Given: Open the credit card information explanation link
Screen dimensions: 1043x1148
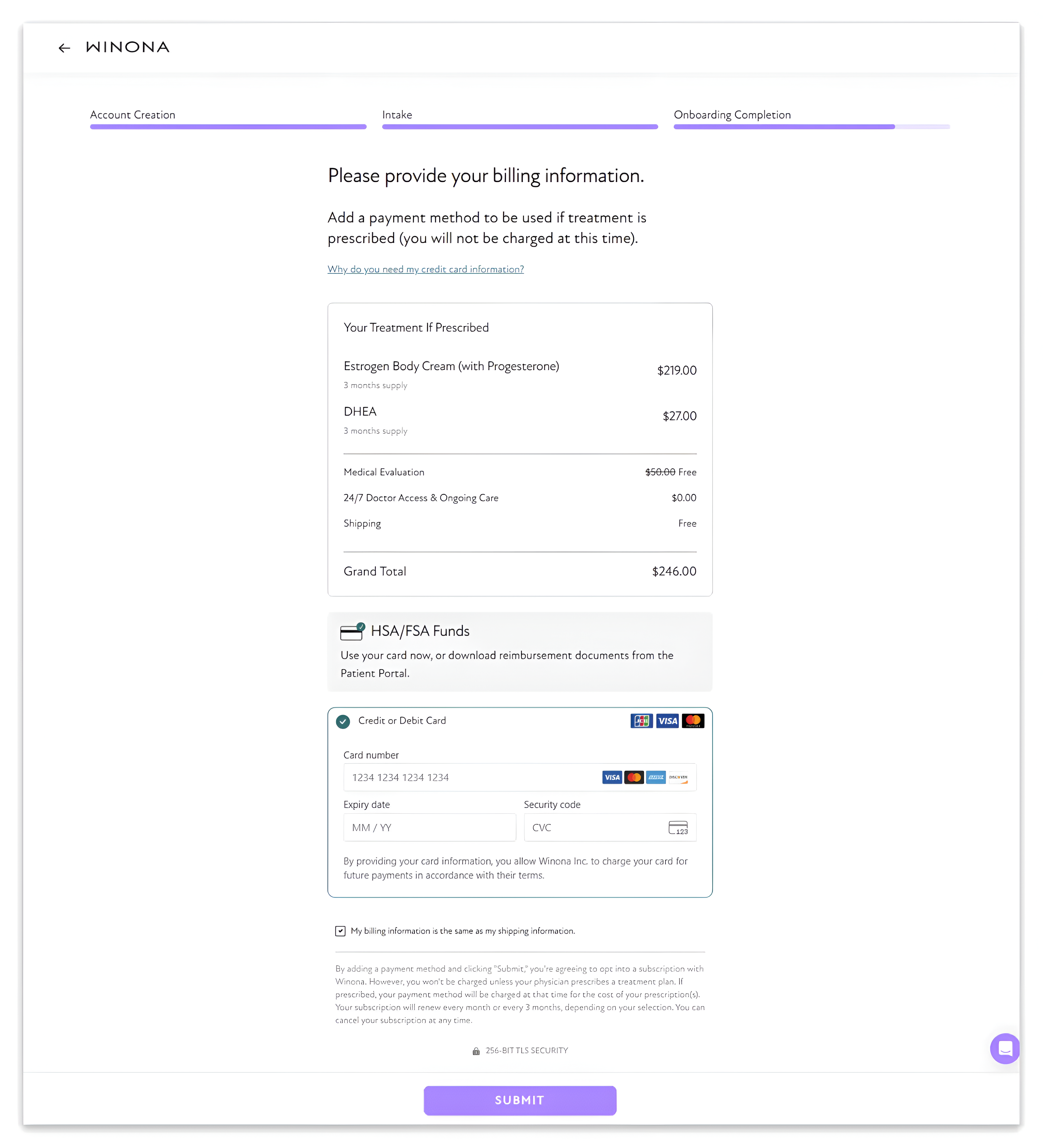Looking at the screenshot, I should pos(425,269).
